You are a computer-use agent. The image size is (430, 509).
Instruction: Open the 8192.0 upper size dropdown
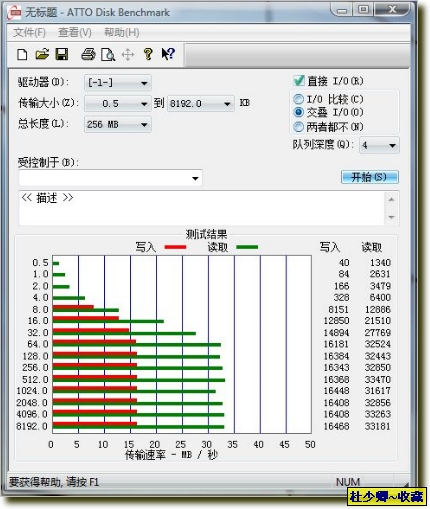(x=200, y=104)
